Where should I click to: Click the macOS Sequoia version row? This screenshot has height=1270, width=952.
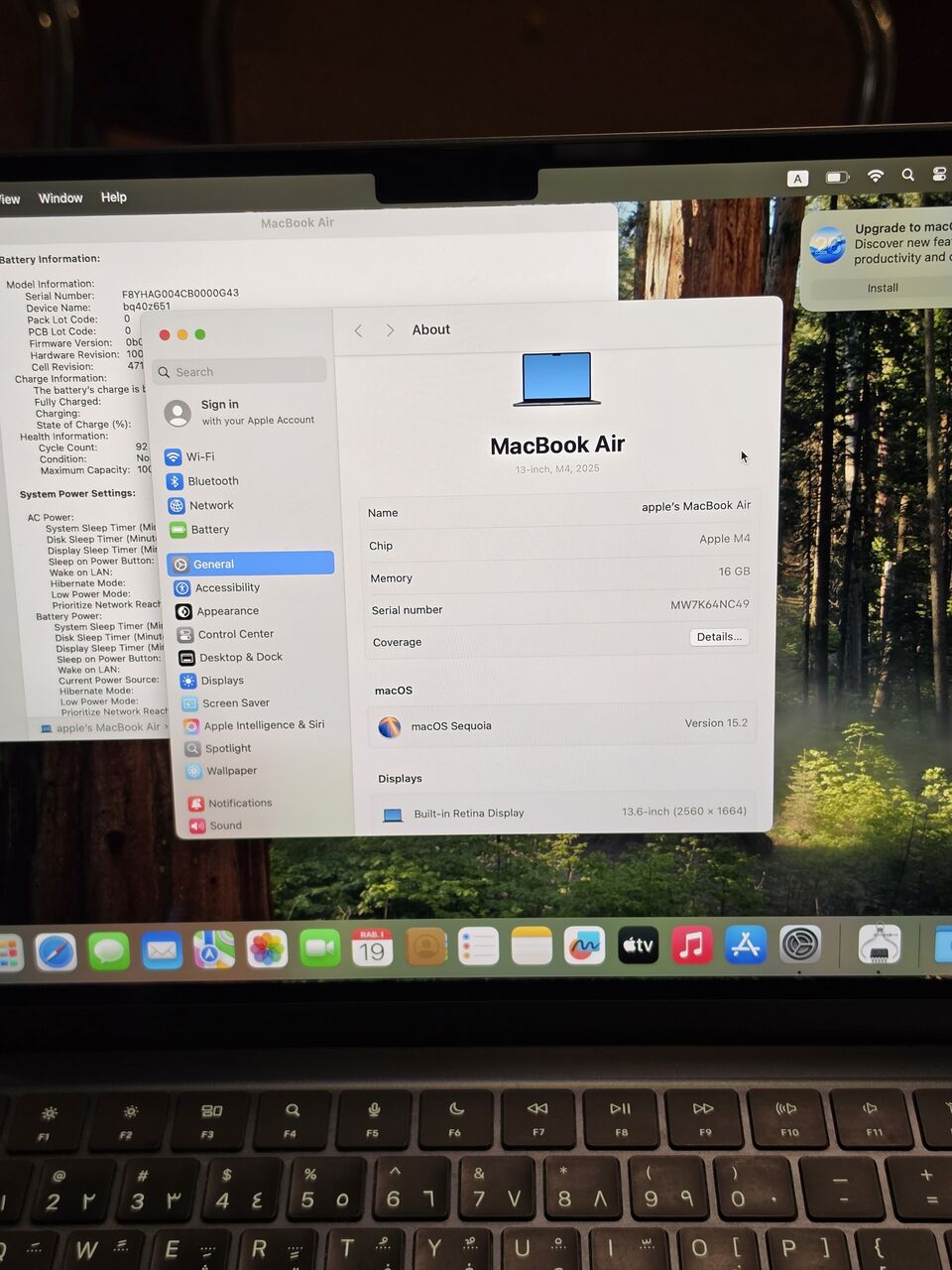(562, 725)
